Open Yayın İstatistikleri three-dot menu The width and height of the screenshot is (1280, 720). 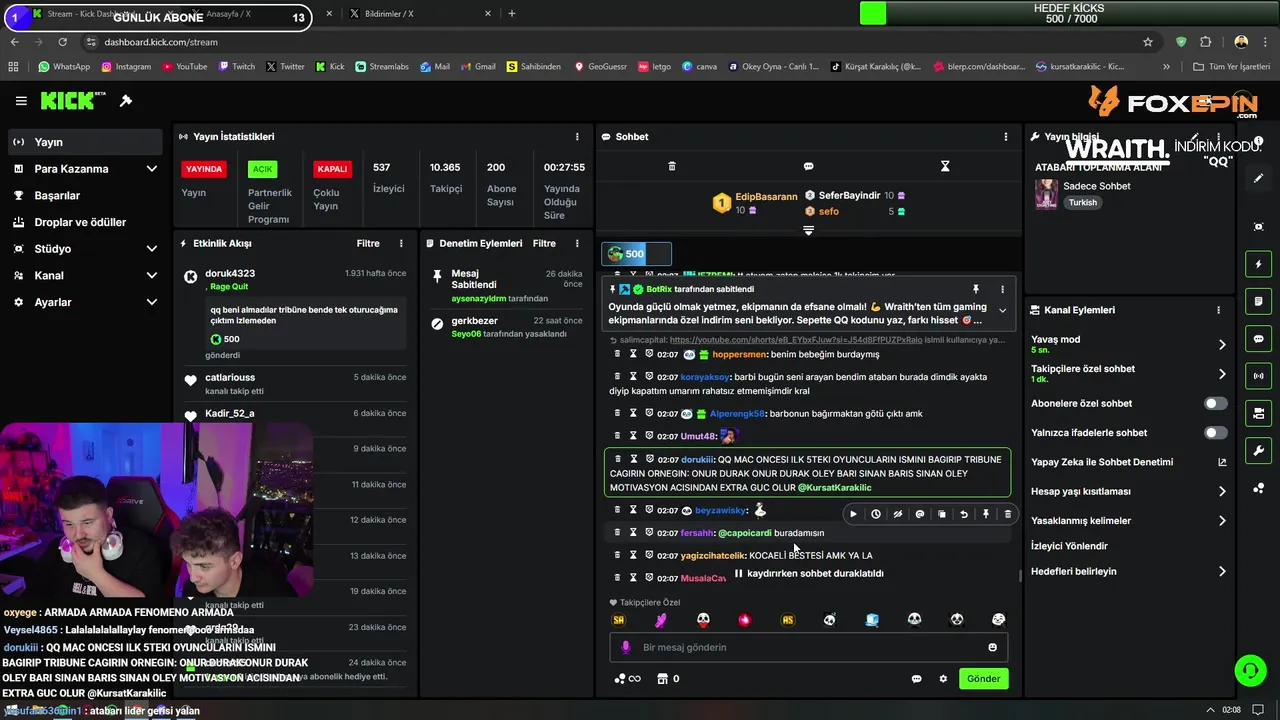[x=577, y=136]
